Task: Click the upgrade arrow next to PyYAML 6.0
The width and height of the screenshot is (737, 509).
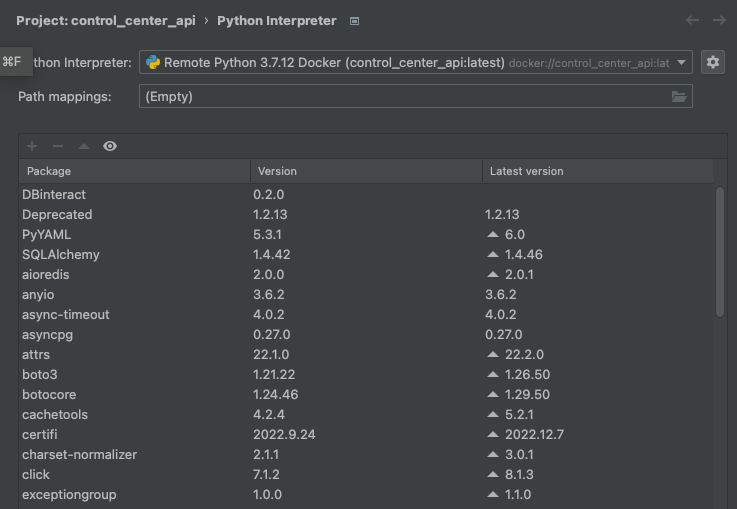Action: point(493,234)
